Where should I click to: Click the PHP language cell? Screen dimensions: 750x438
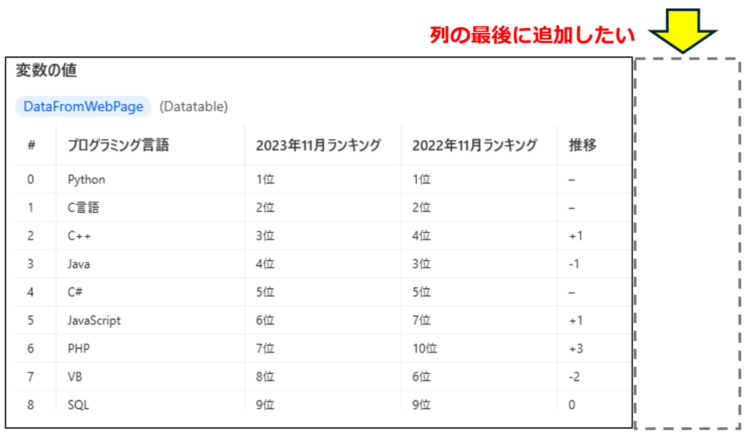click(78, 349)
